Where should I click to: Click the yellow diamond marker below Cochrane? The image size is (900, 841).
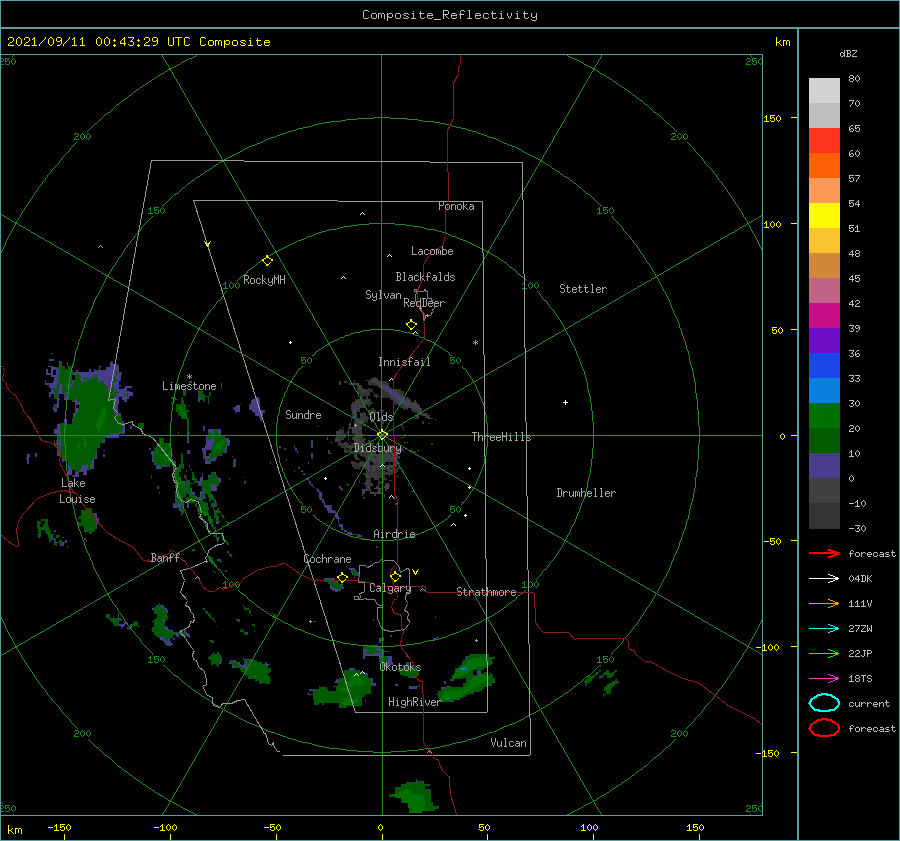tap(342, 578)
